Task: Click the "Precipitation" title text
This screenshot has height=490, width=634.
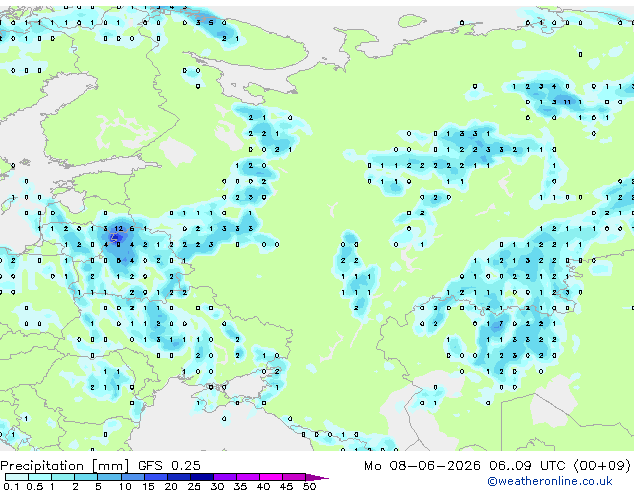Action: (x=42, y=466)
